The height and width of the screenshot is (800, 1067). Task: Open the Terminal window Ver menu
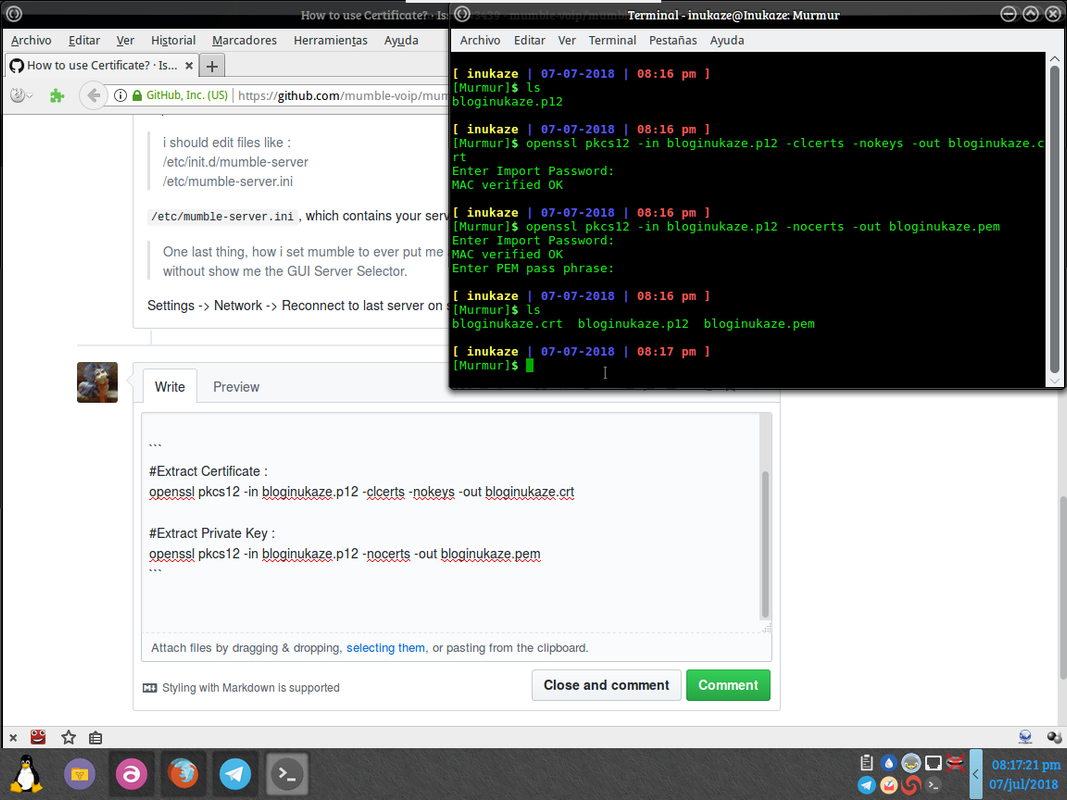click(567, 40)
